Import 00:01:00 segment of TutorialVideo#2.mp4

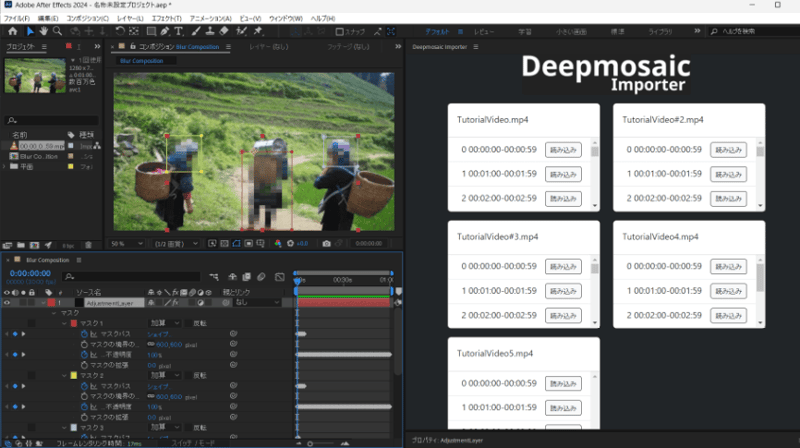(x=729, y=175)
